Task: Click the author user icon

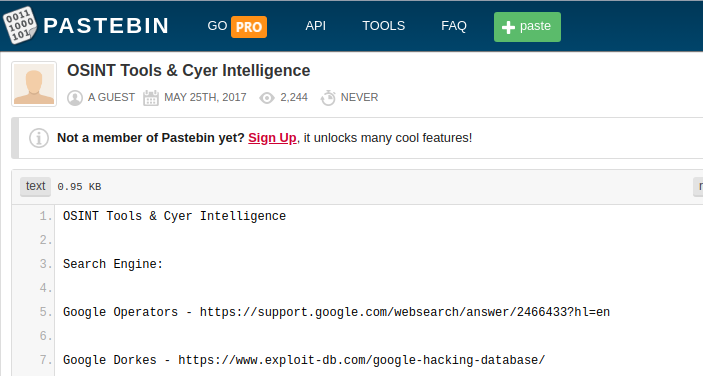Action: [x=75, y=98]
